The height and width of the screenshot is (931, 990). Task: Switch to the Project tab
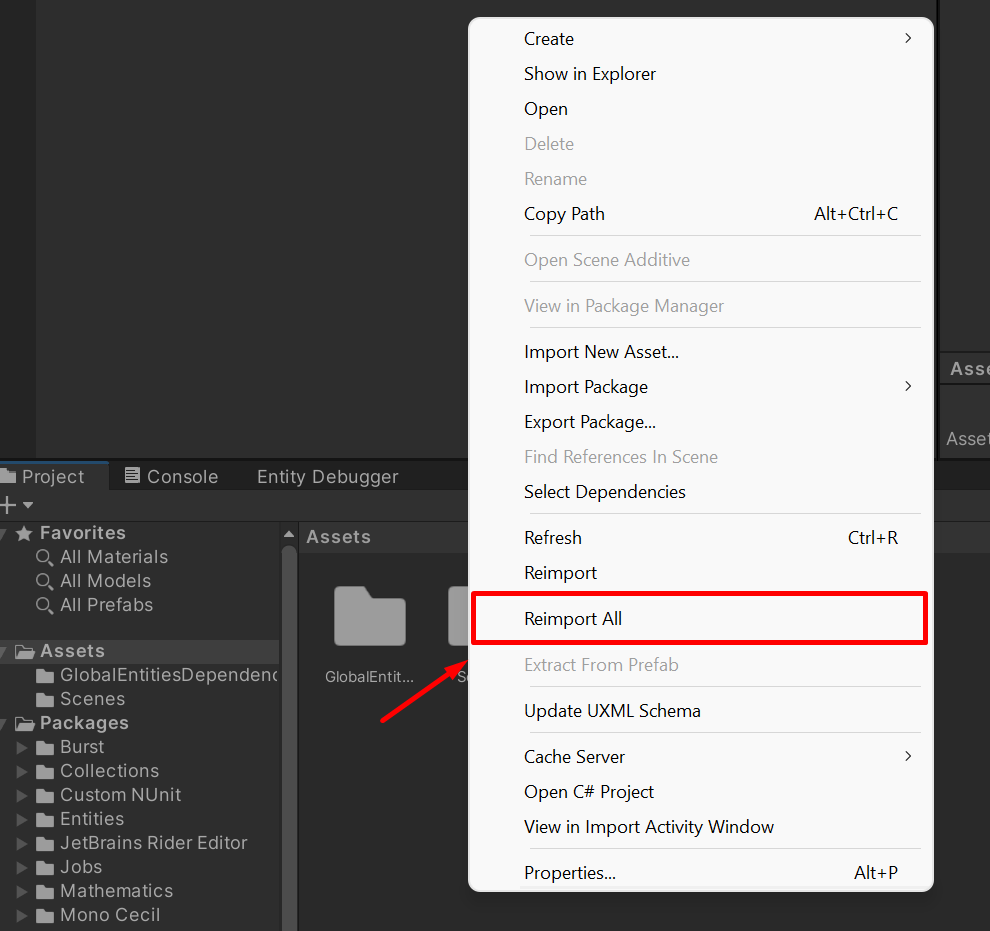pyautogui.click(x=54, y=477)
